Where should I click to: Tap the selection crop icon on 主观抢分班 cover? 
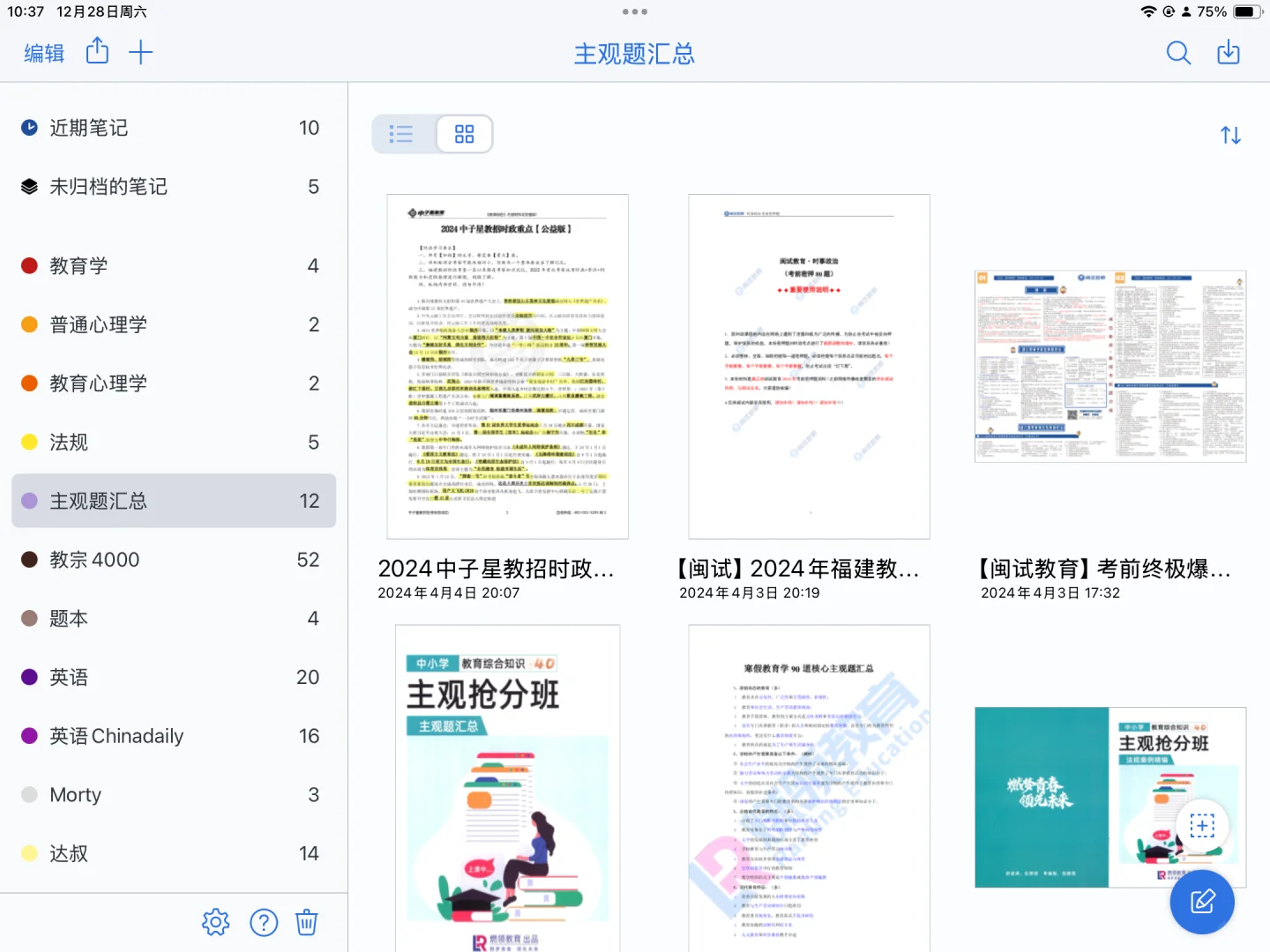pos(1202,825)
